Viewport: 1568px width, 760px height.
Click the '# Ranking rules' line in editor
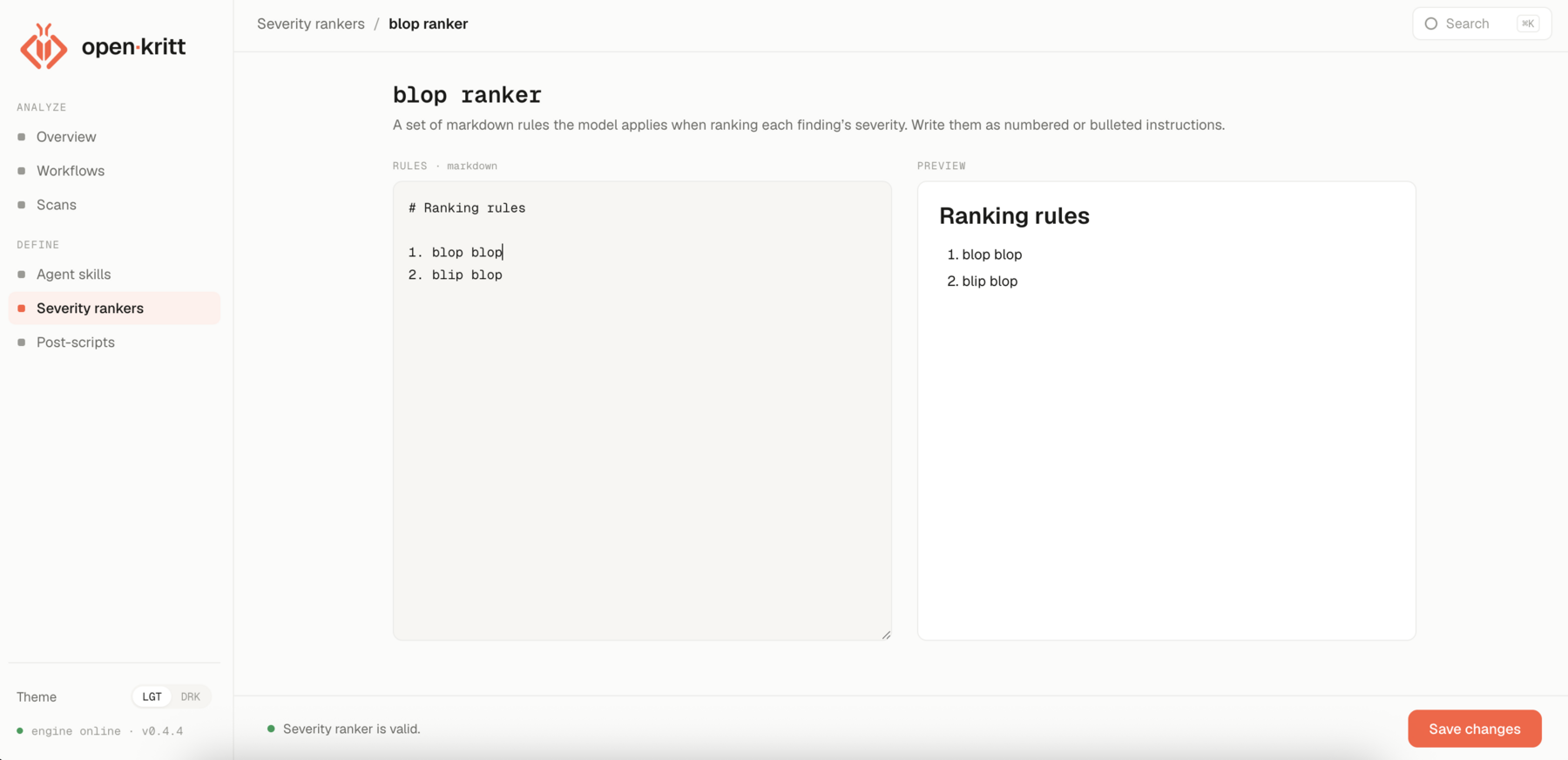[466, 207]
